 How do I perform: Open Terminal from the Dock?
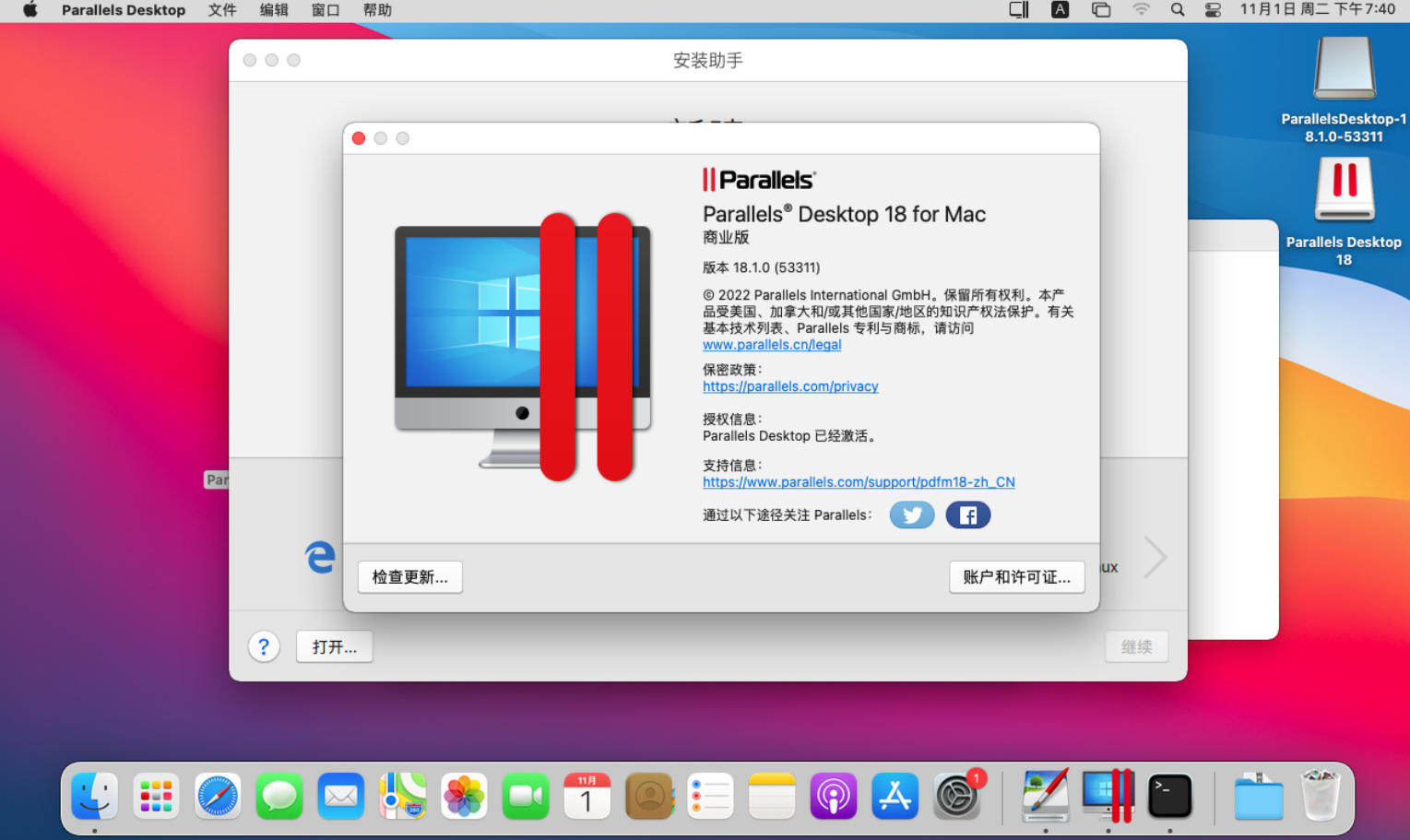click(x=1170, y=796)
